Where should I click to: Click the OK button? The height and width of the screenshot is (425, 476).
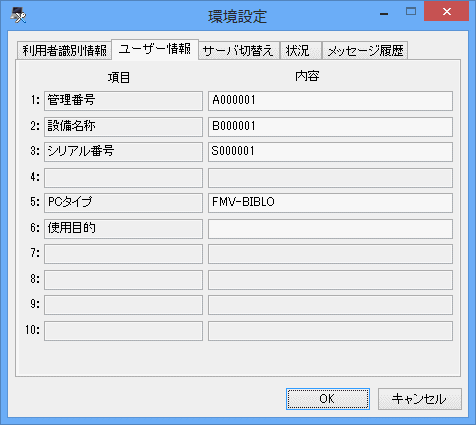click(x=328, y=399)
